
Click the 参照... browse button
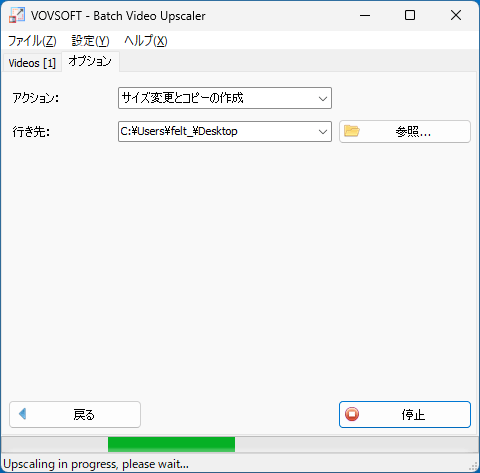click(405, 132)
